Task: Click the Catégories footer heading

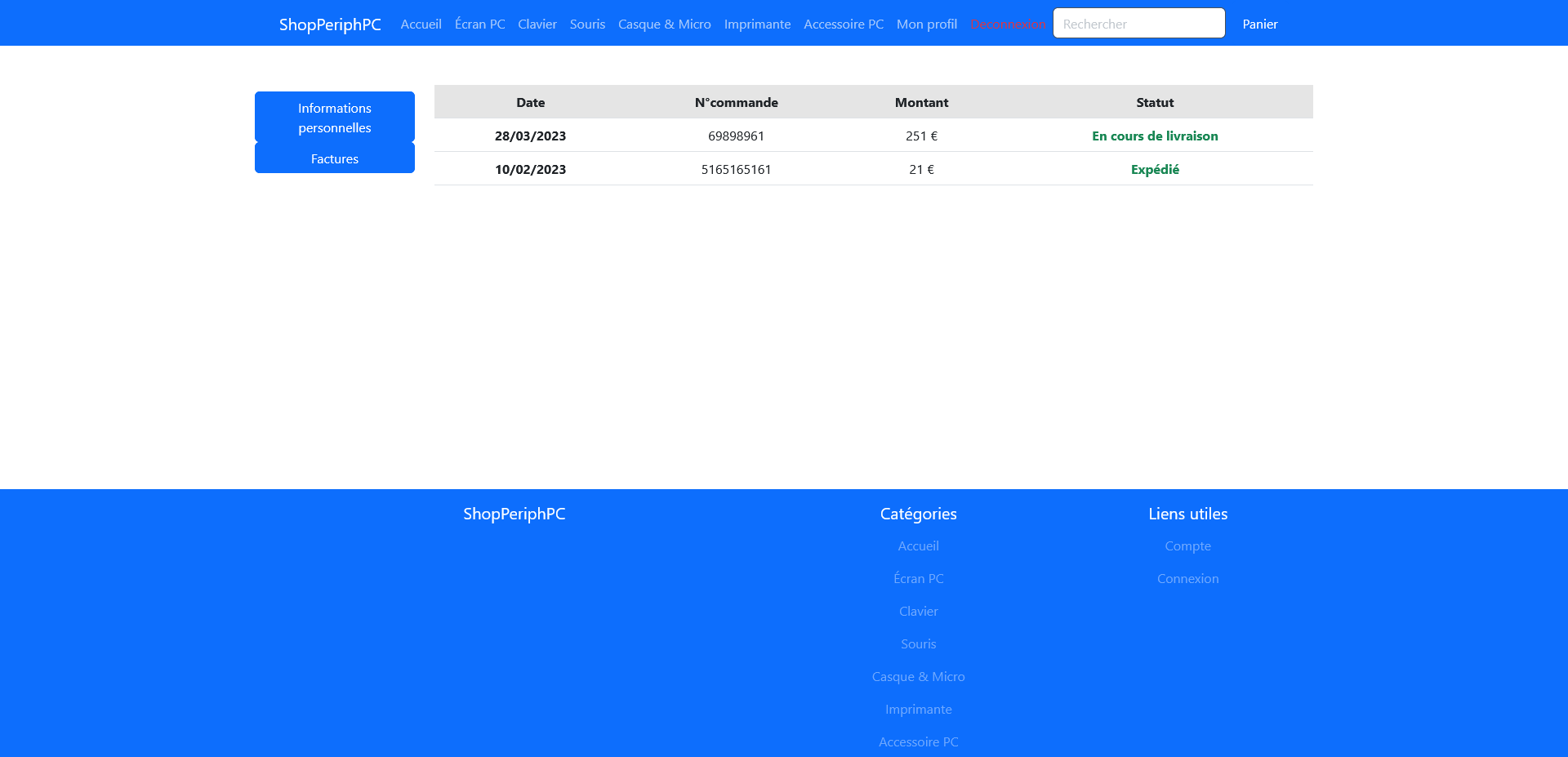Action: (x=919, y=514)
